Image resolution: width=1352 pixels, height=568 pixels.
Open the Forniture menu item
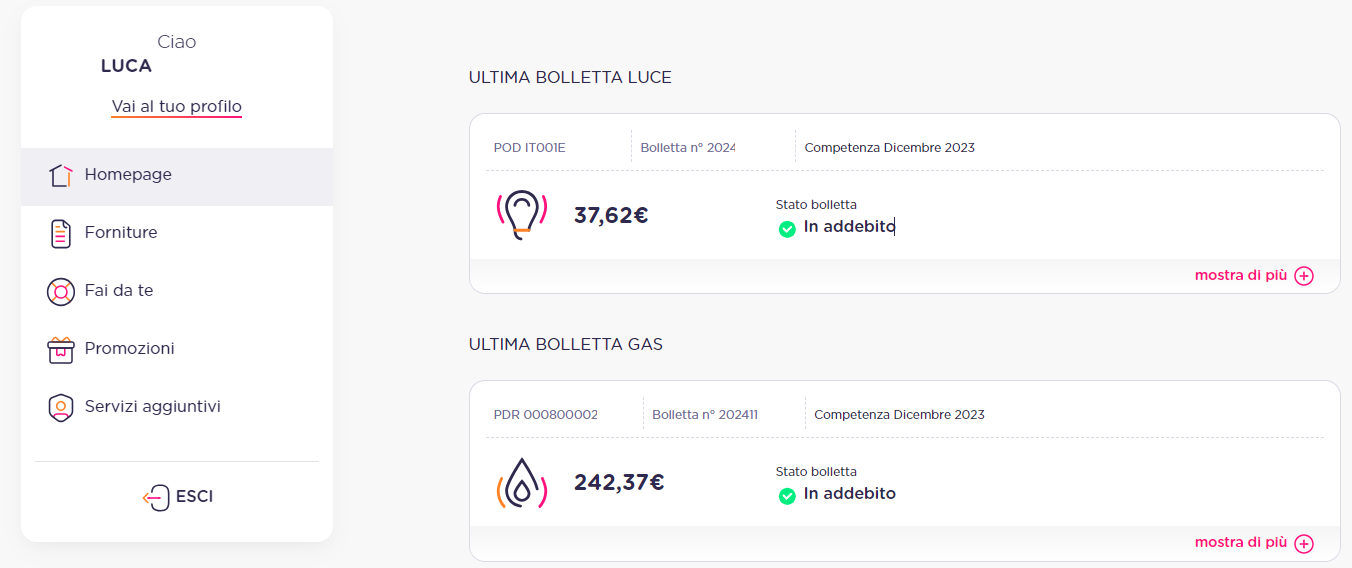(x=121, y=233)
